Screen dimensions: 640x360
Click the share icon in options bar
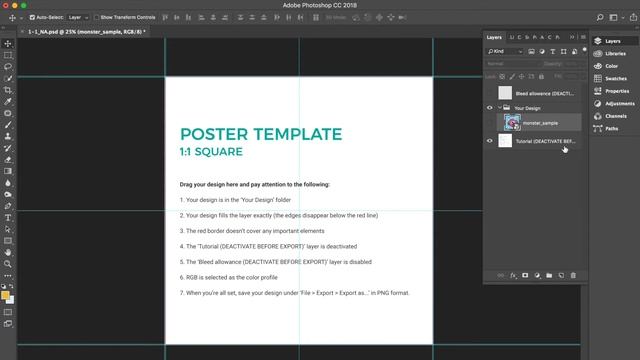[633, 18]
